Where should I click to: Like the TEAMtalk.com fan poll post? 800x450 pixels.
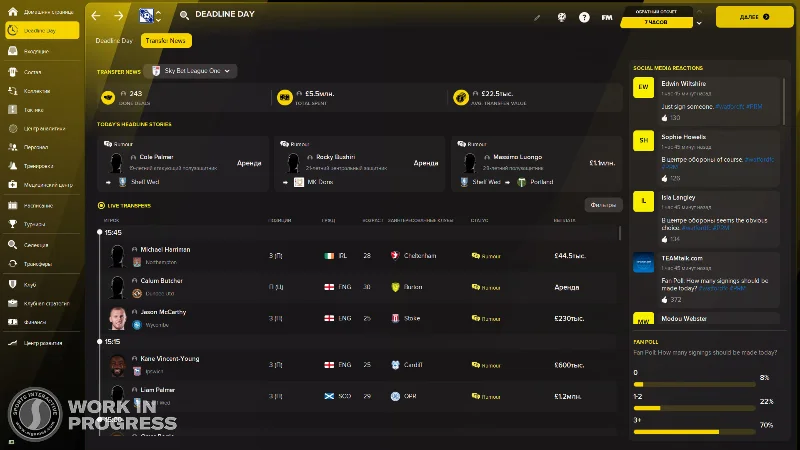(x=664, y=300)
